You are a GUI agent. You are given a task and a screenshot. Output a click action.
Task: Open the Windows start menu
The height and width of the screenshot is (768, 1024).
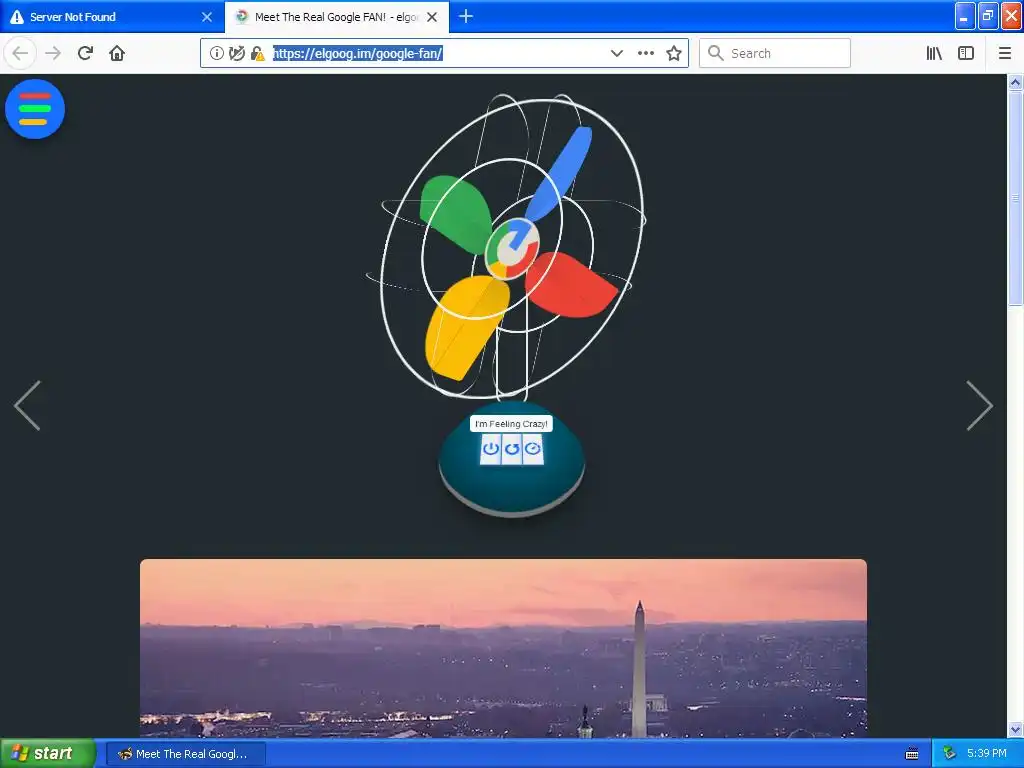point(48,754)
